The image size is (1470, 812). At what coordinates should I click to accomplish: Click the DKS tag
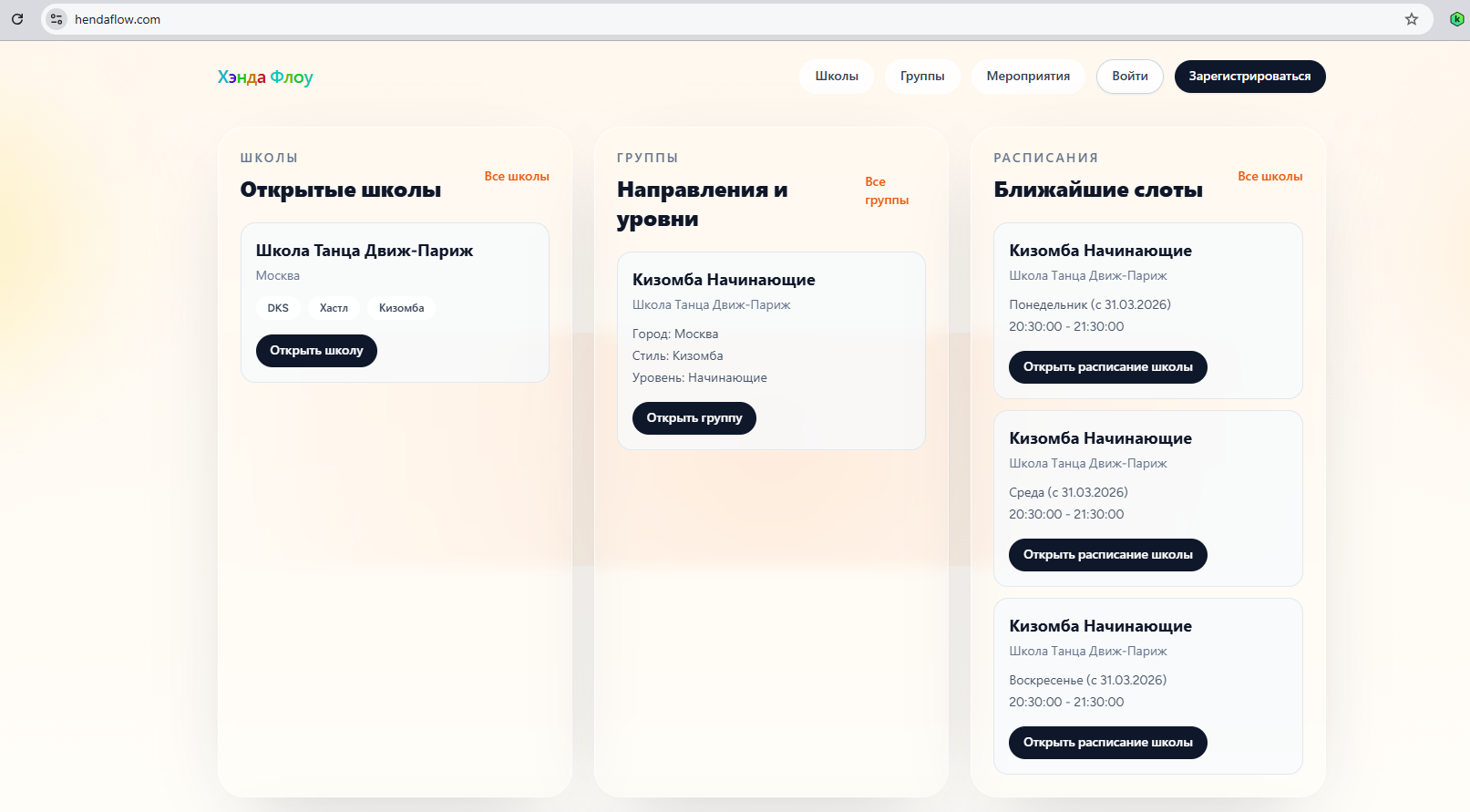(x=278, y=308)
